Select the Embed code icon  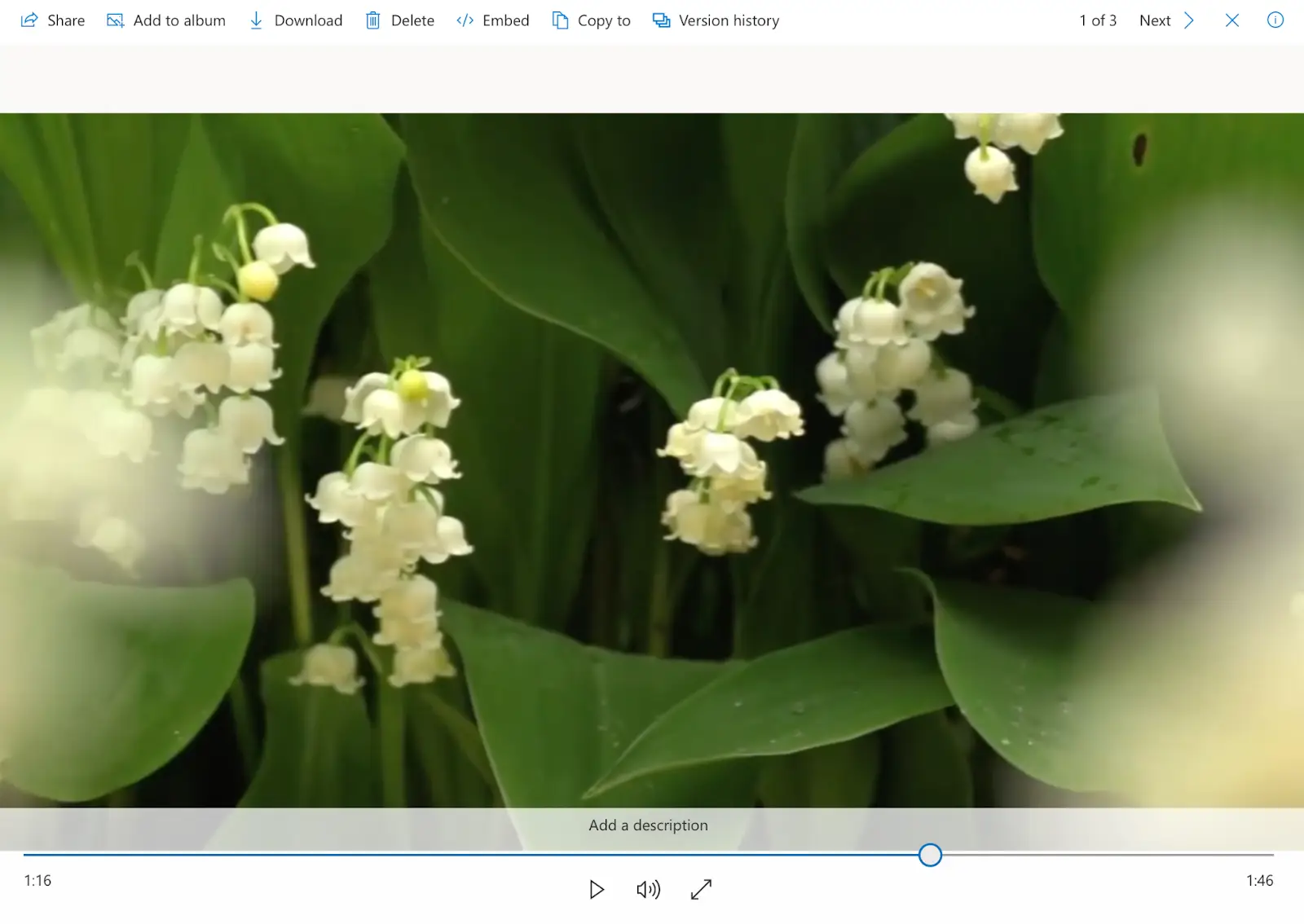click(x=465, y=20)
